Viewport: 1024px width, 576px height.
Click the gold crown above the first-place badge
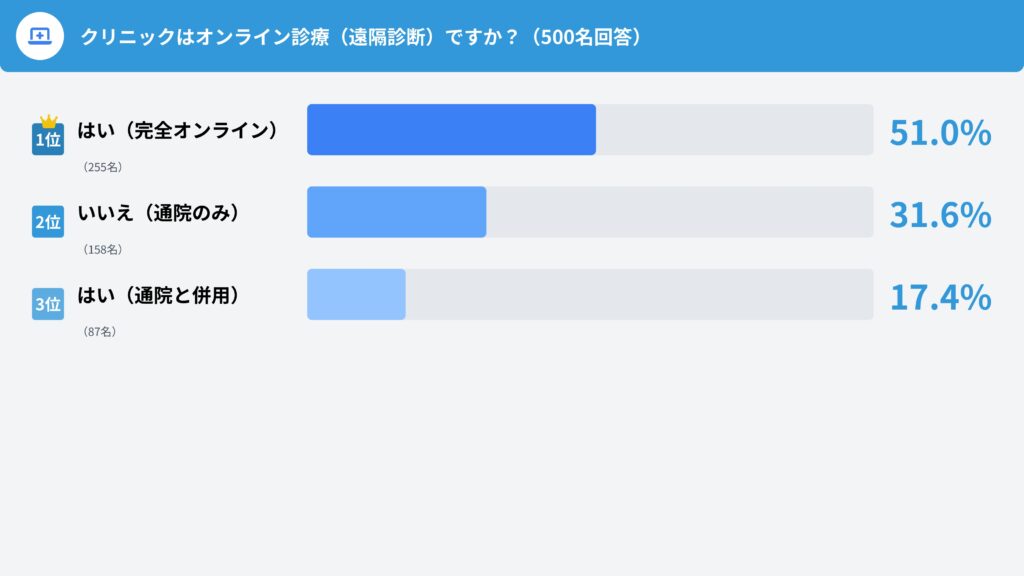48,121
